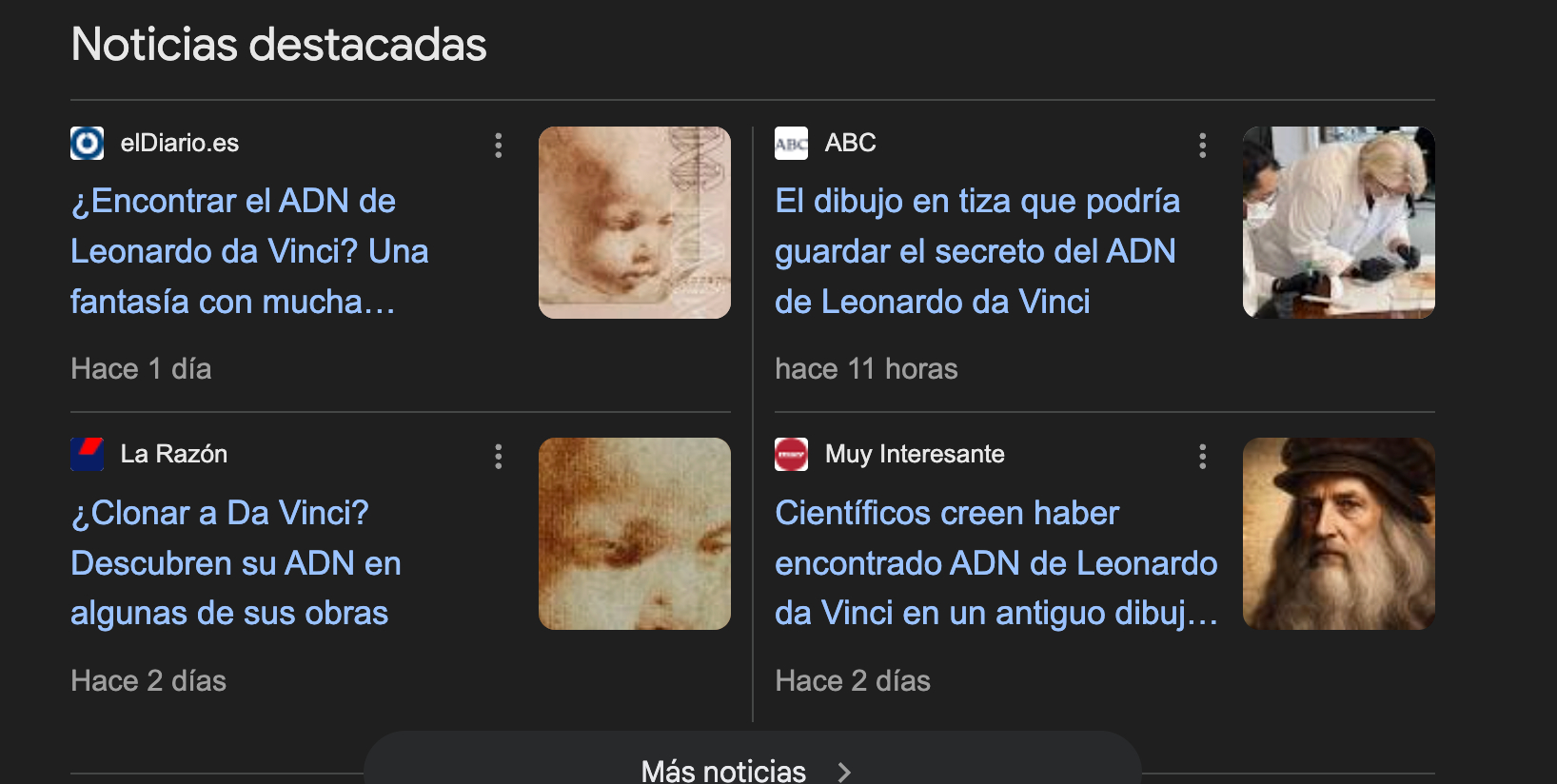Image resolution: width=1557 pixels, height=784 pixels.
Task: Open 'Científicos creen haber encontrado ADN' headline
Action: tap(996, 563)
